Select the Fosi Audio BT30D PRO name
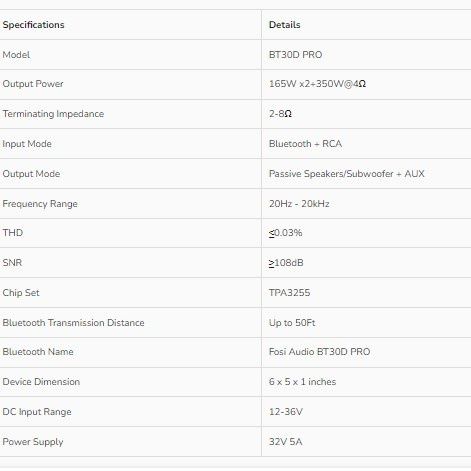This screenshot has width=471, height=471. pos(319,352)
